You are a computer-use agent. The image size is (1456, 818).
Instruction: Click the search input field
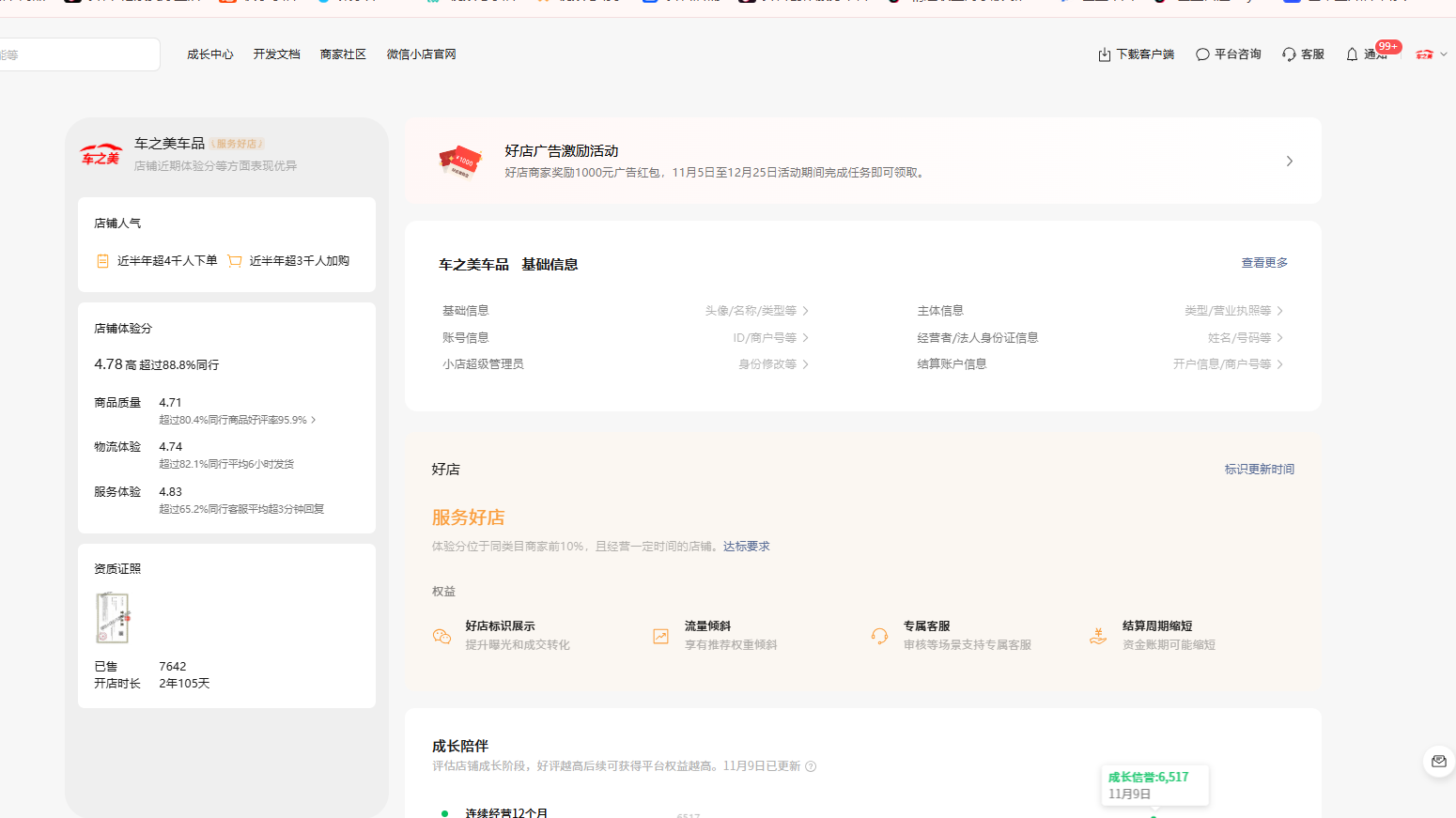click(x=80, y=54)
